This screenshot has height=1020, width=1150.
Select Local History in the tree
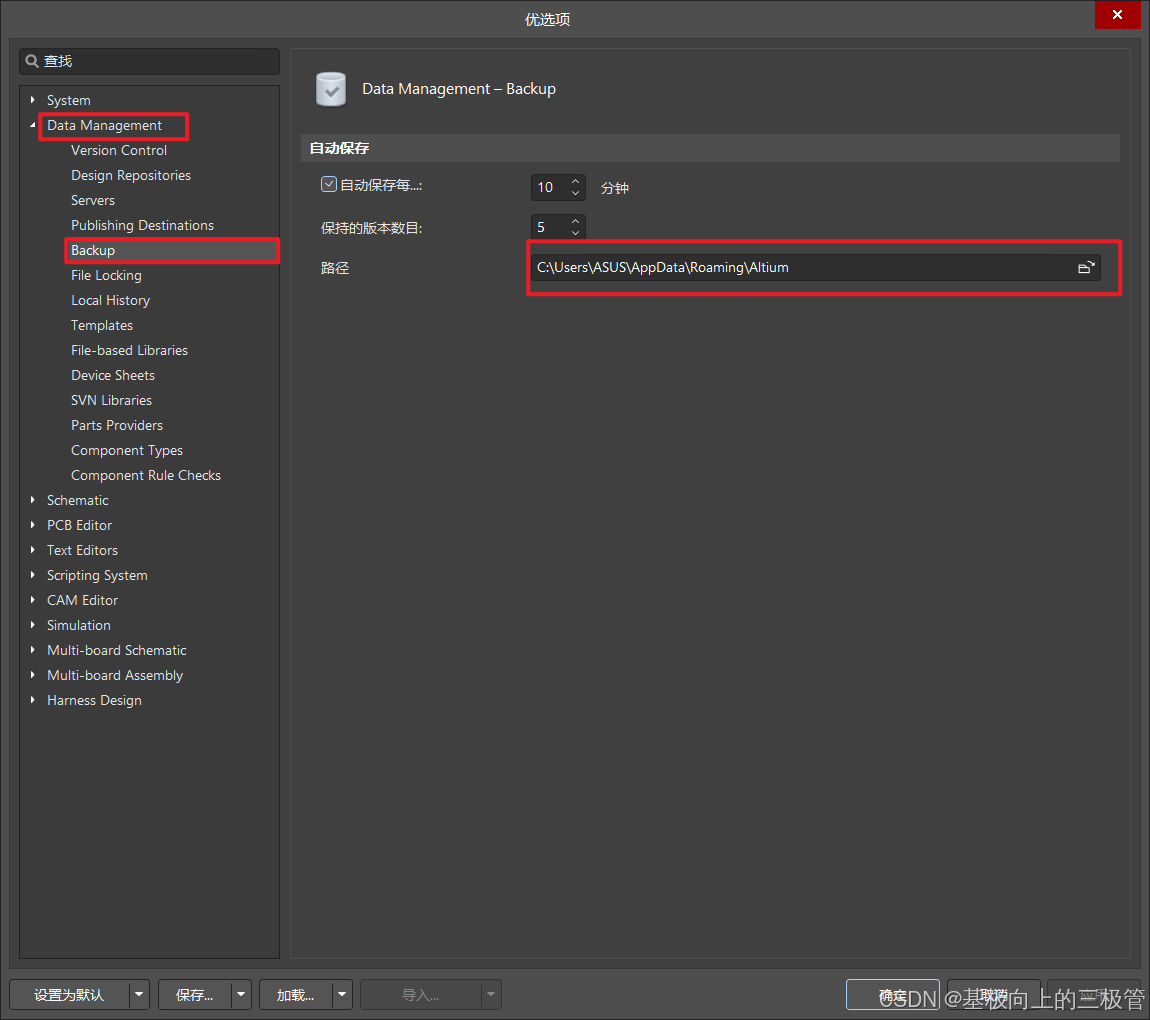pyautogui.click(x=110, y=300)
